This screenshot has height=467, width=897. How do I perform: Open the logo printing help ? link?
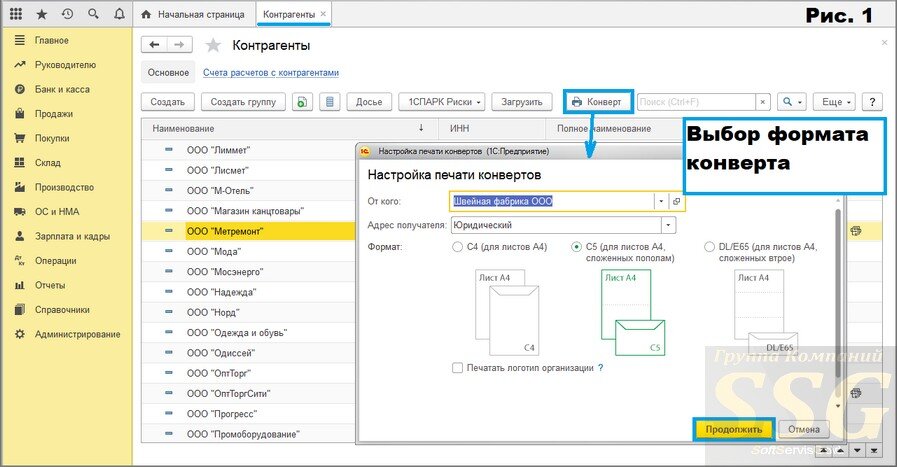click(x=601, y=368)
